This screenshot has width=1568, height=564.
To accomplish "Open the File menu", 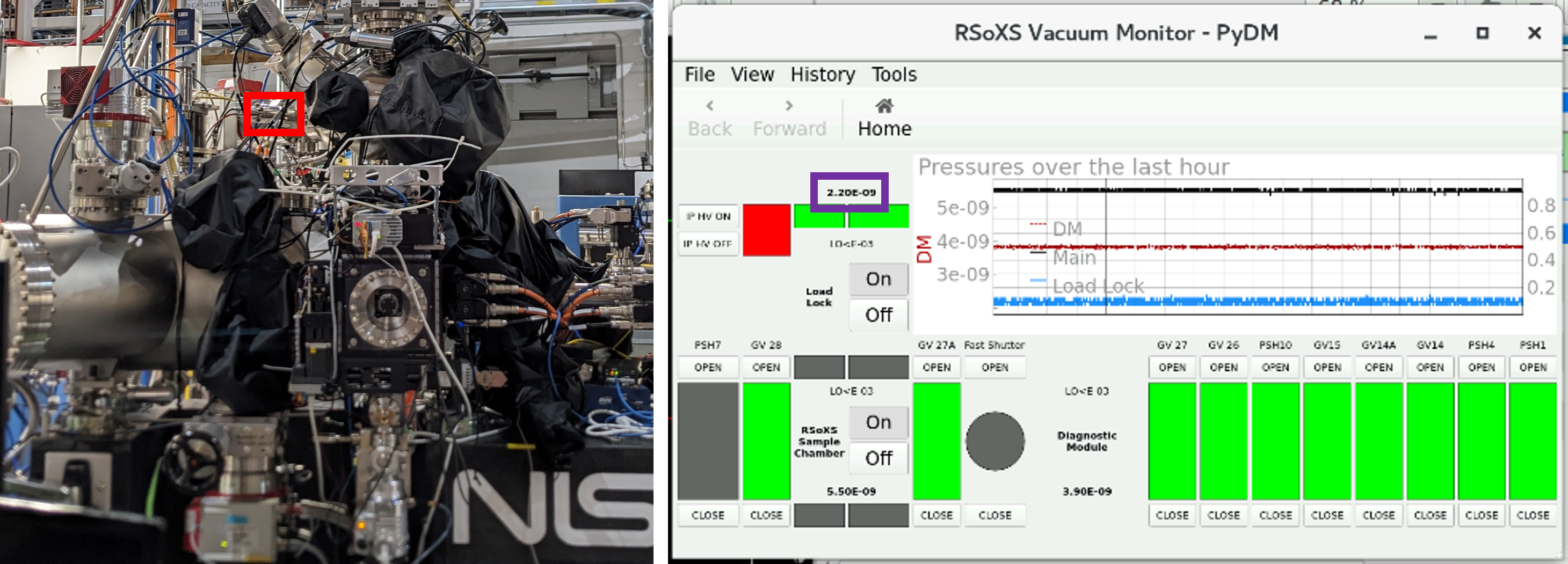I will pyautogui.click(x=699, y=74).
